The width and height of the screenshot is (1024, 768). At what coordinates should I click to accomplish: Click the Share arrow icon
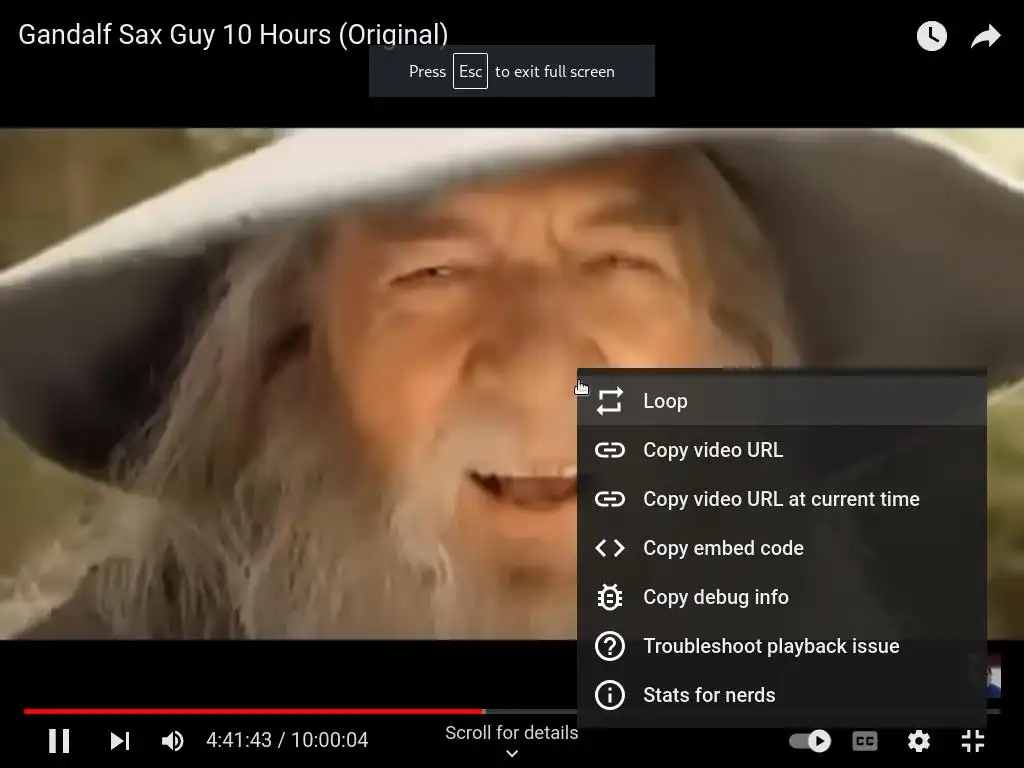tap(985, 36)
